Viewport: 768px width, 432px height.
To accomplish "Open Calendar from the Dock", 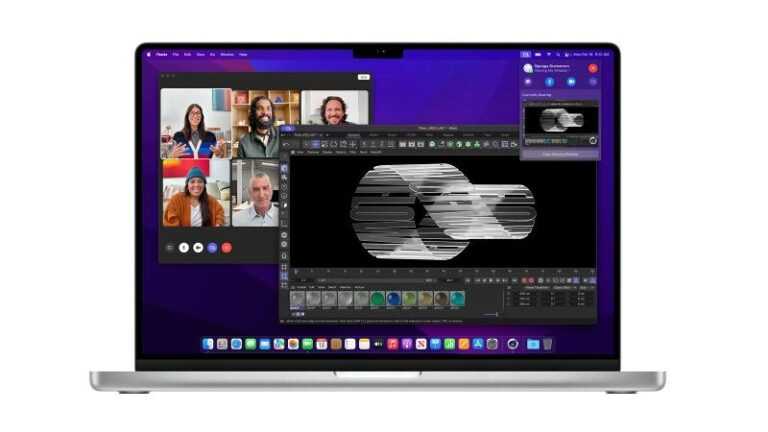I will click(321, 344).
